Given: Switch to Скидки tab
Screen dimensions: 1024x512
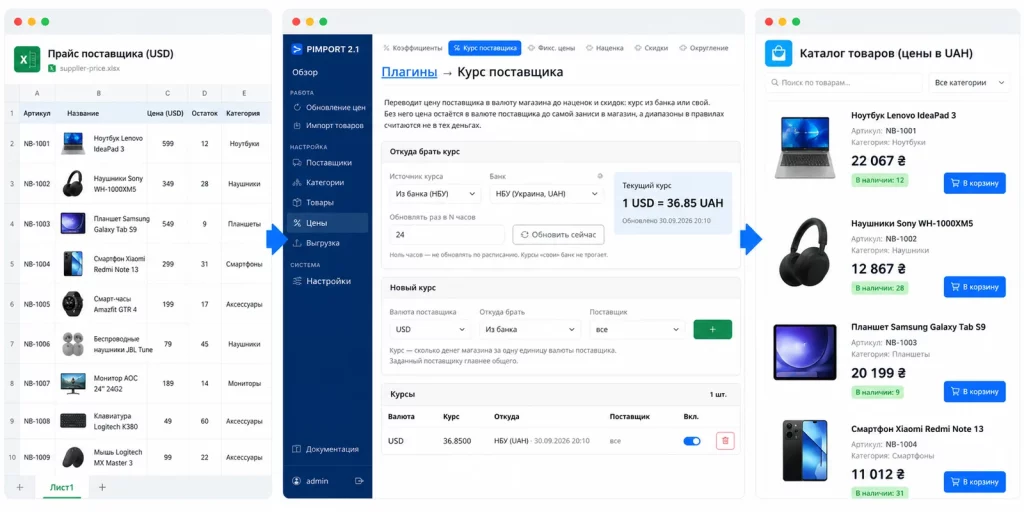Looking at the screenshot, I should point(651,48).
